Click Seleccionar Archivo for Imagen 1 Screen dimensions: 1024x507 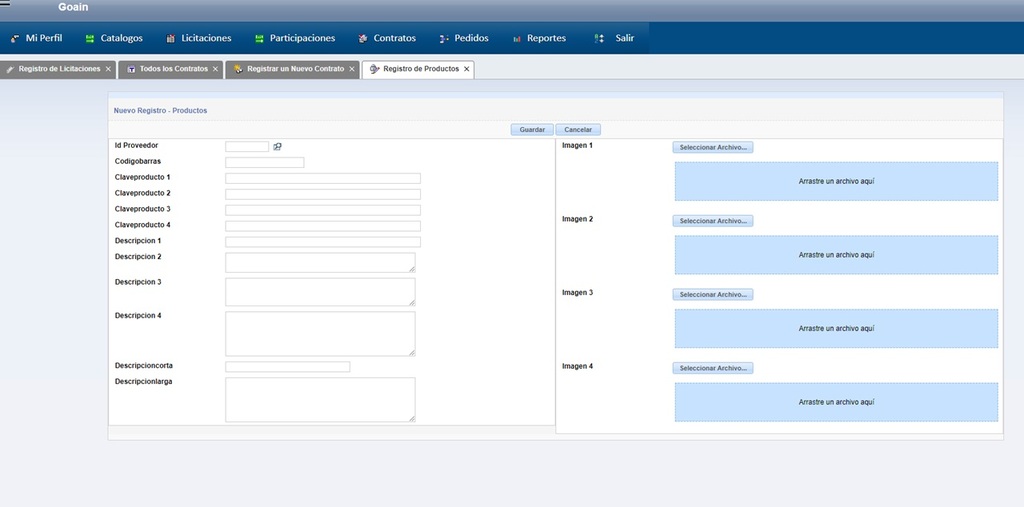(712, 147)
